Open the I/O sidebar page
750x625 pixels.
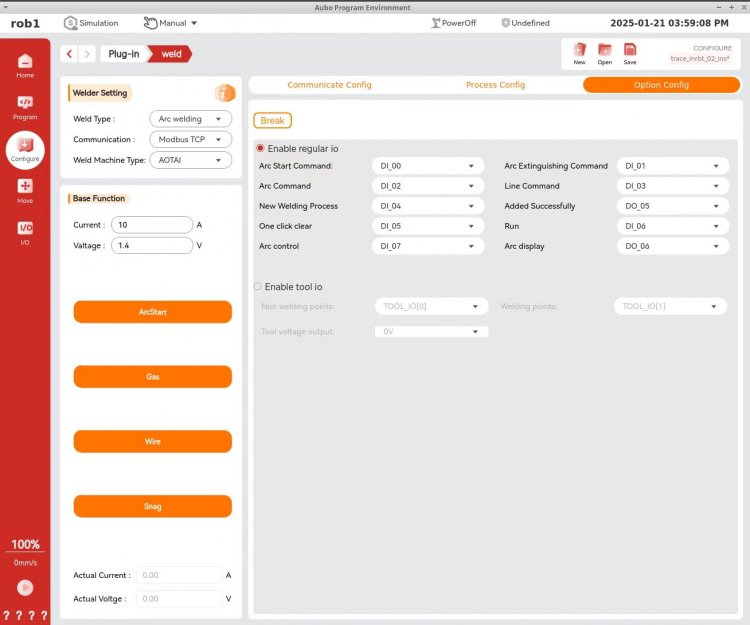point(25,233)
